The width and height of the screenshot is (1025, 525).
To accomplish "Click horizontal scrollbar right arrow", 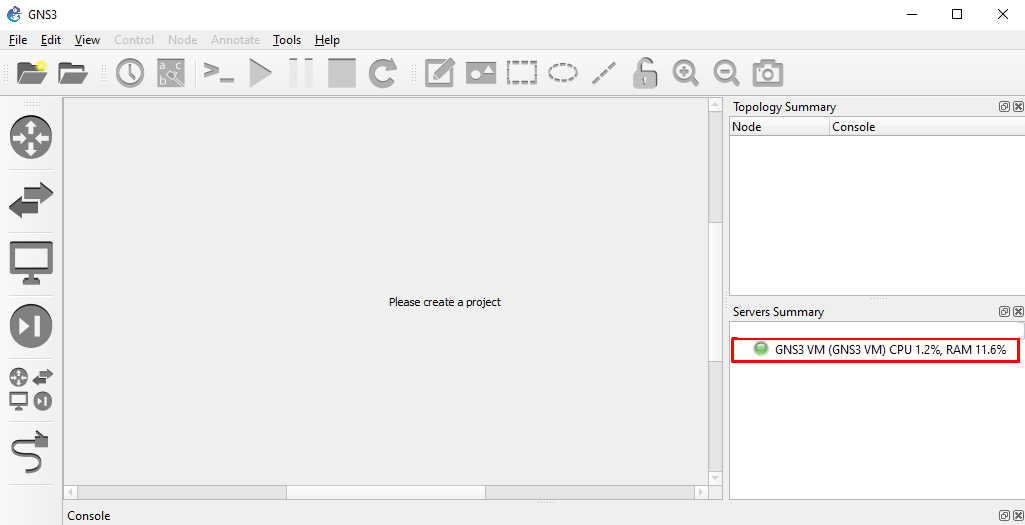I will pos(701,491).
